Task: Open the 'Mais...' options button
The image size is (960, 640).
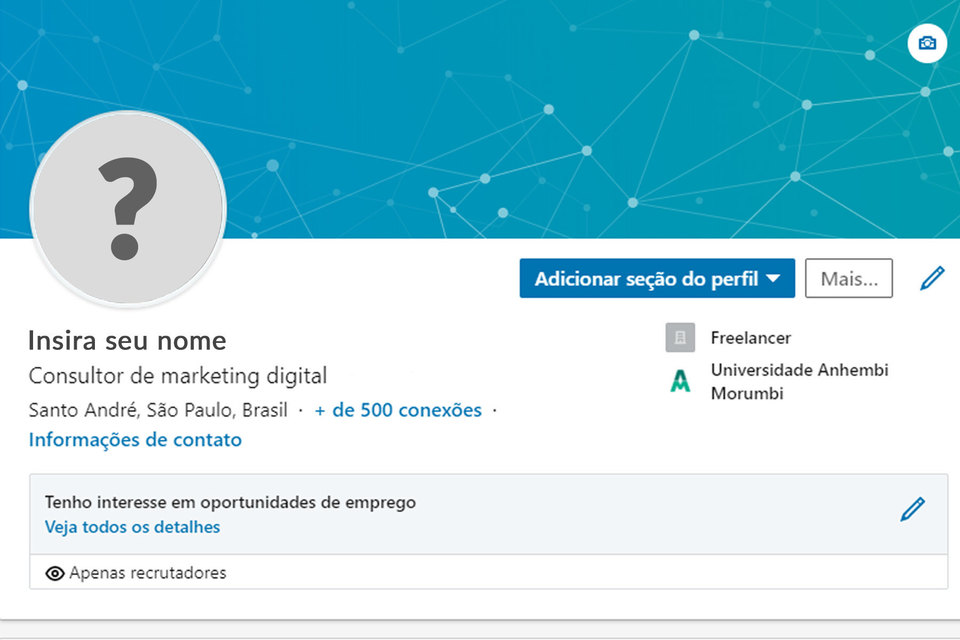Action: [848, 279]
